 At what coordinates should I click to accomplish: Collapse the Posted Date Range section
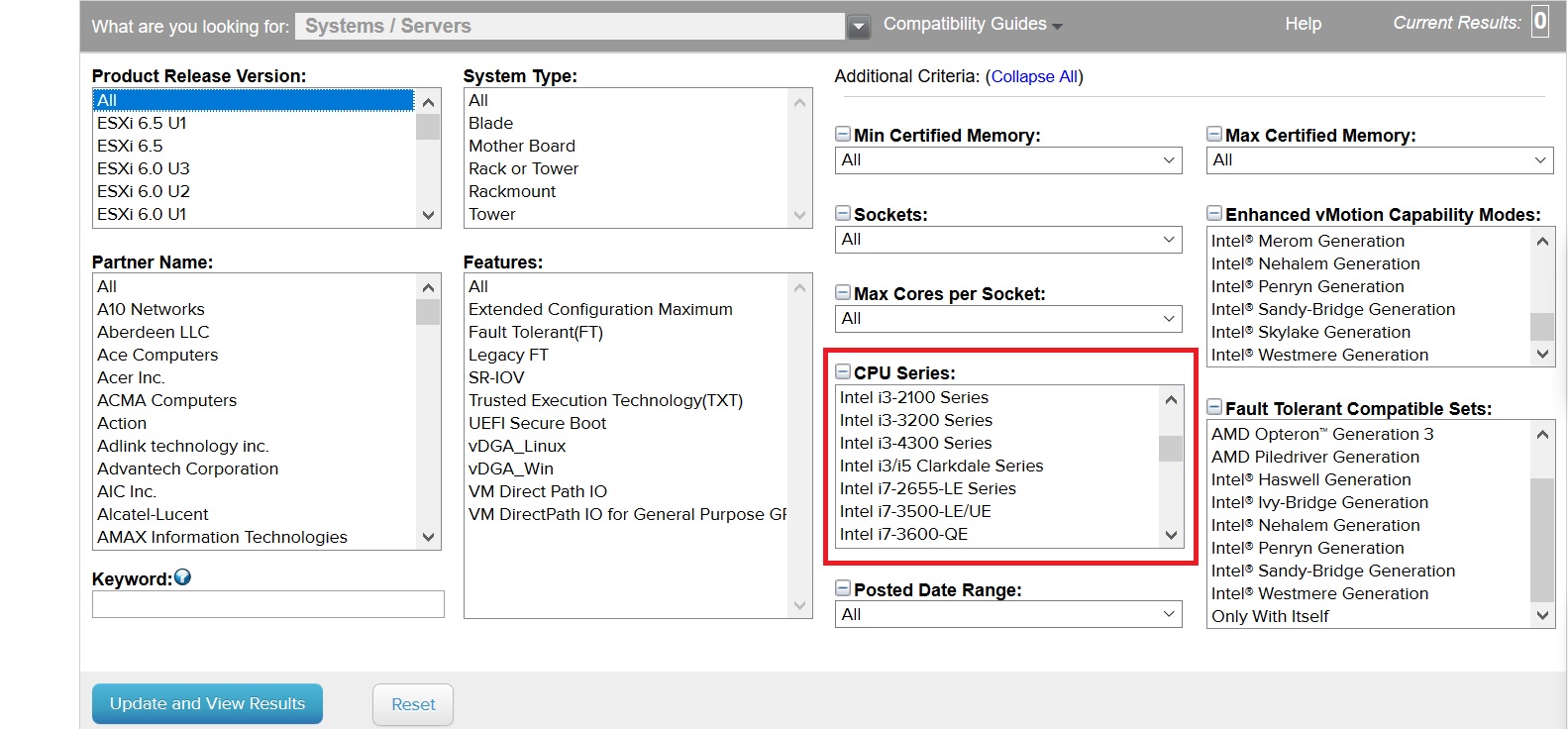[x=843, y=588]
